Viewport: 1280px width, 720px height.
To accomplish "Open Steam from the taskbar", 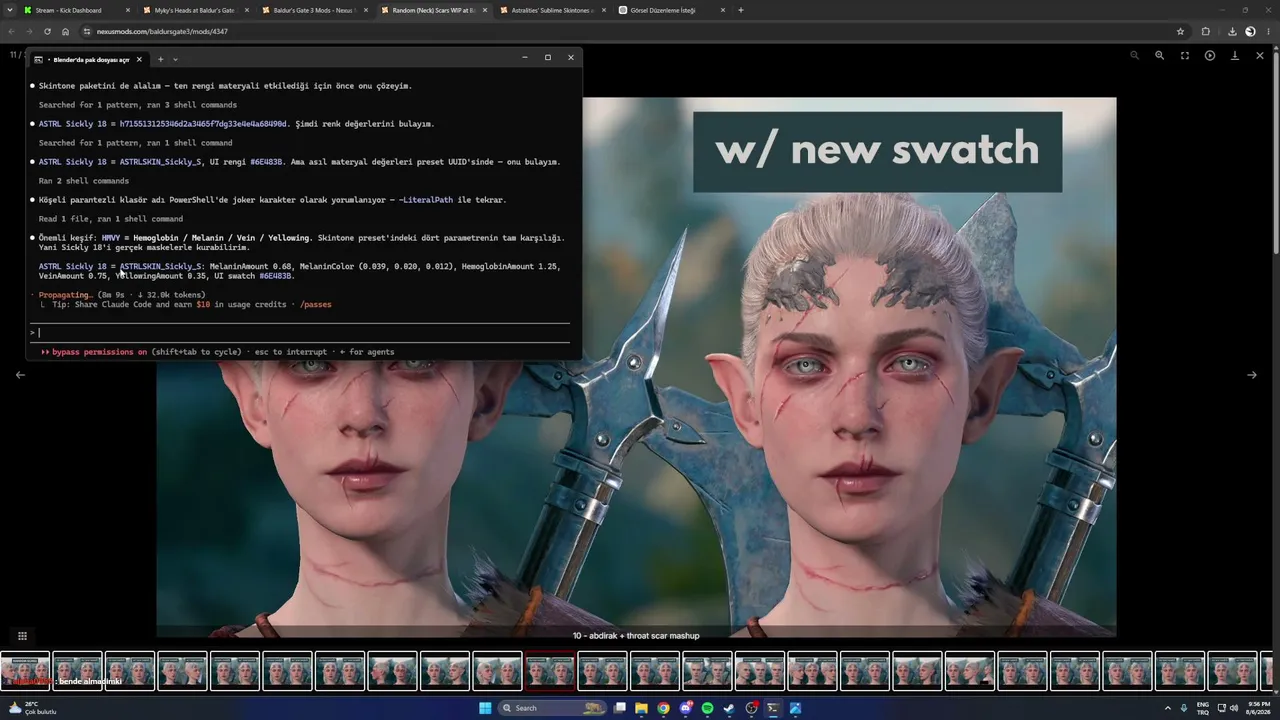I will coord(729,708).
